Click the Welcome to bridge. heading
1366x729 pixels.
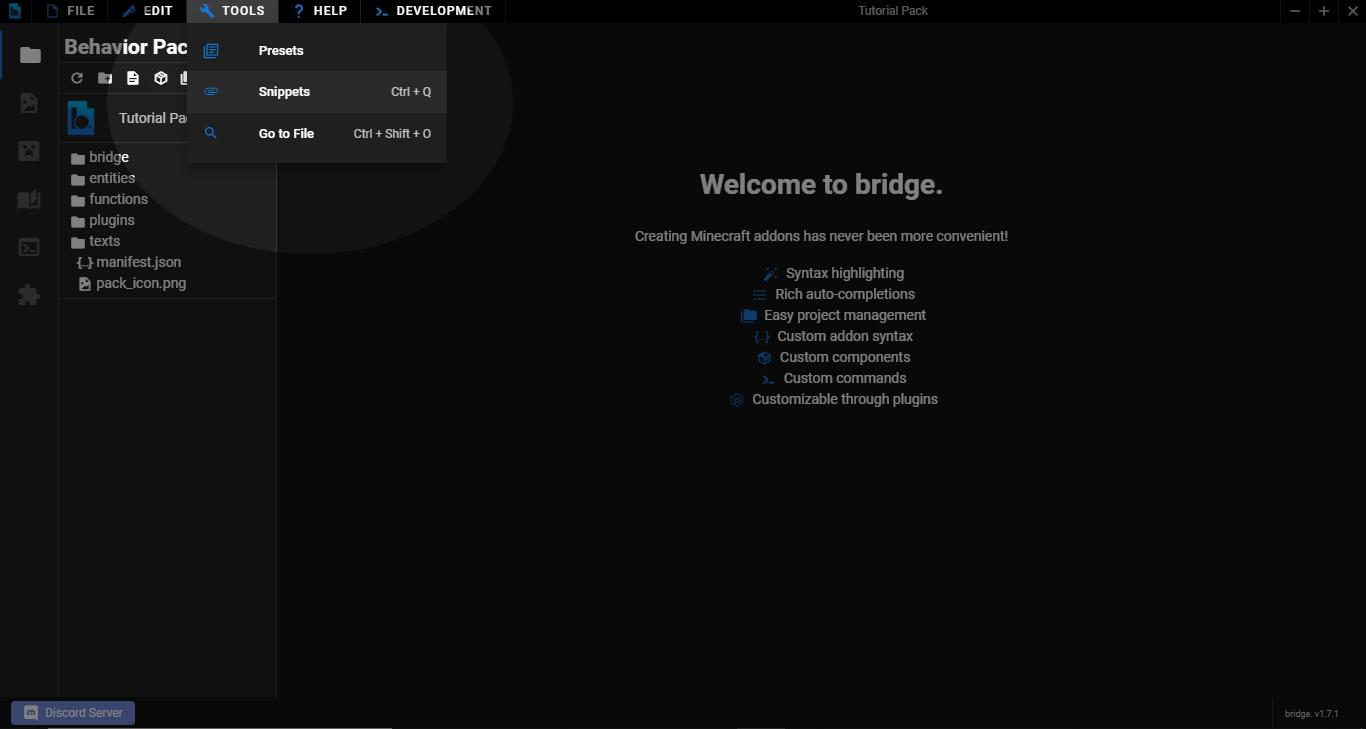click(821, 184)
